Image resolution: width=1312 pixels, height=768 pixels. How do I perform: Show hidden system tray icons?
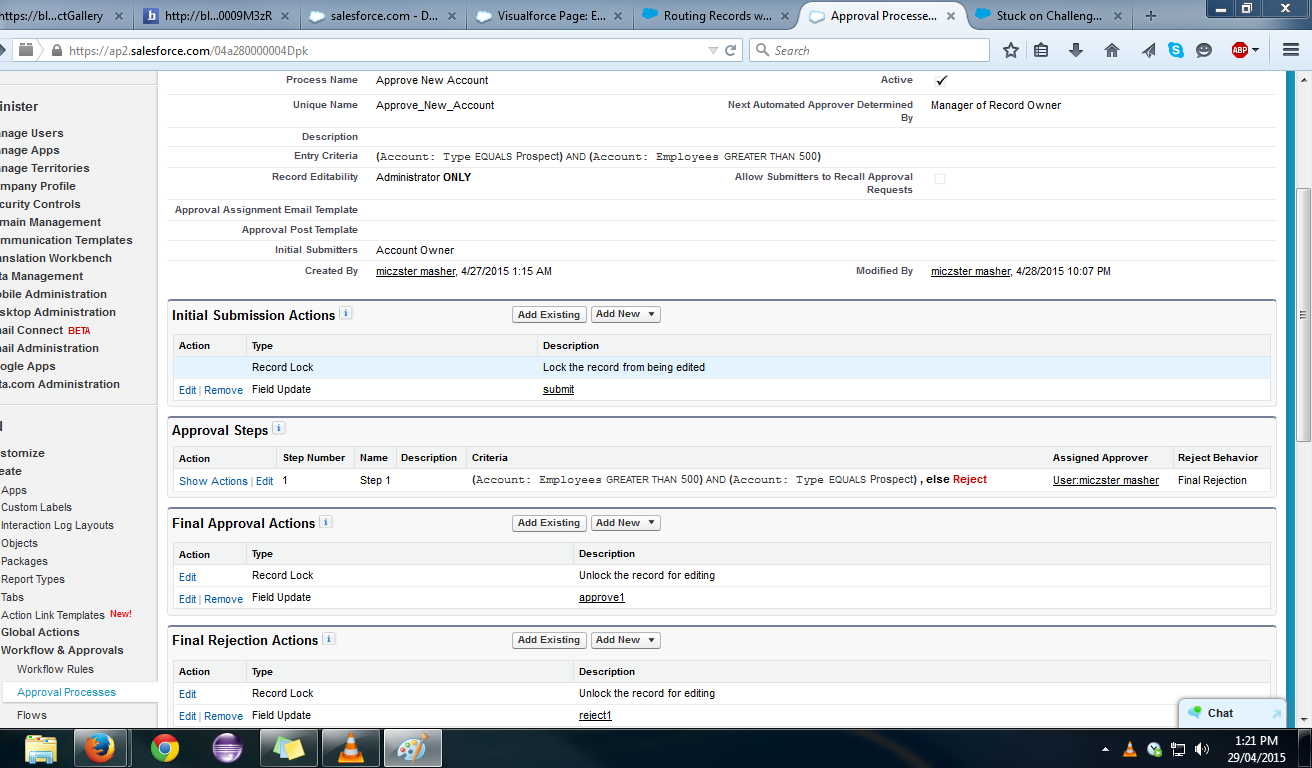(1105, 749)
